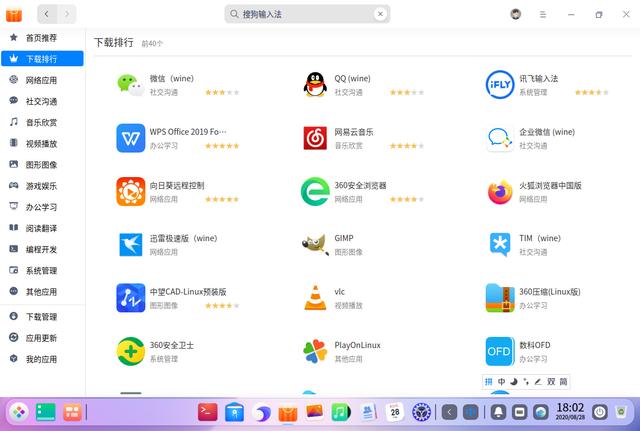Open the 向日葵远程控制 sunflower icon
Screen dimensions: 640x431
[x=131, y=191]
